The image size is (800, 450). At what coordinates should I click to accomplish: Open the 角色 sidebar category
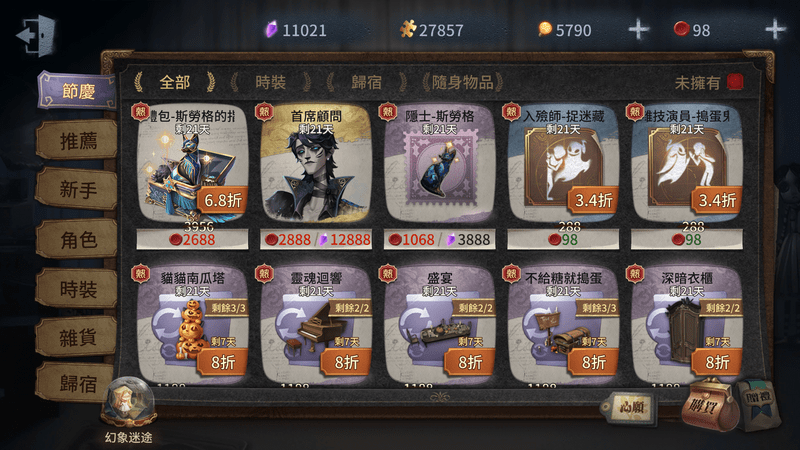pyautogui.click(x=77, y=240)
